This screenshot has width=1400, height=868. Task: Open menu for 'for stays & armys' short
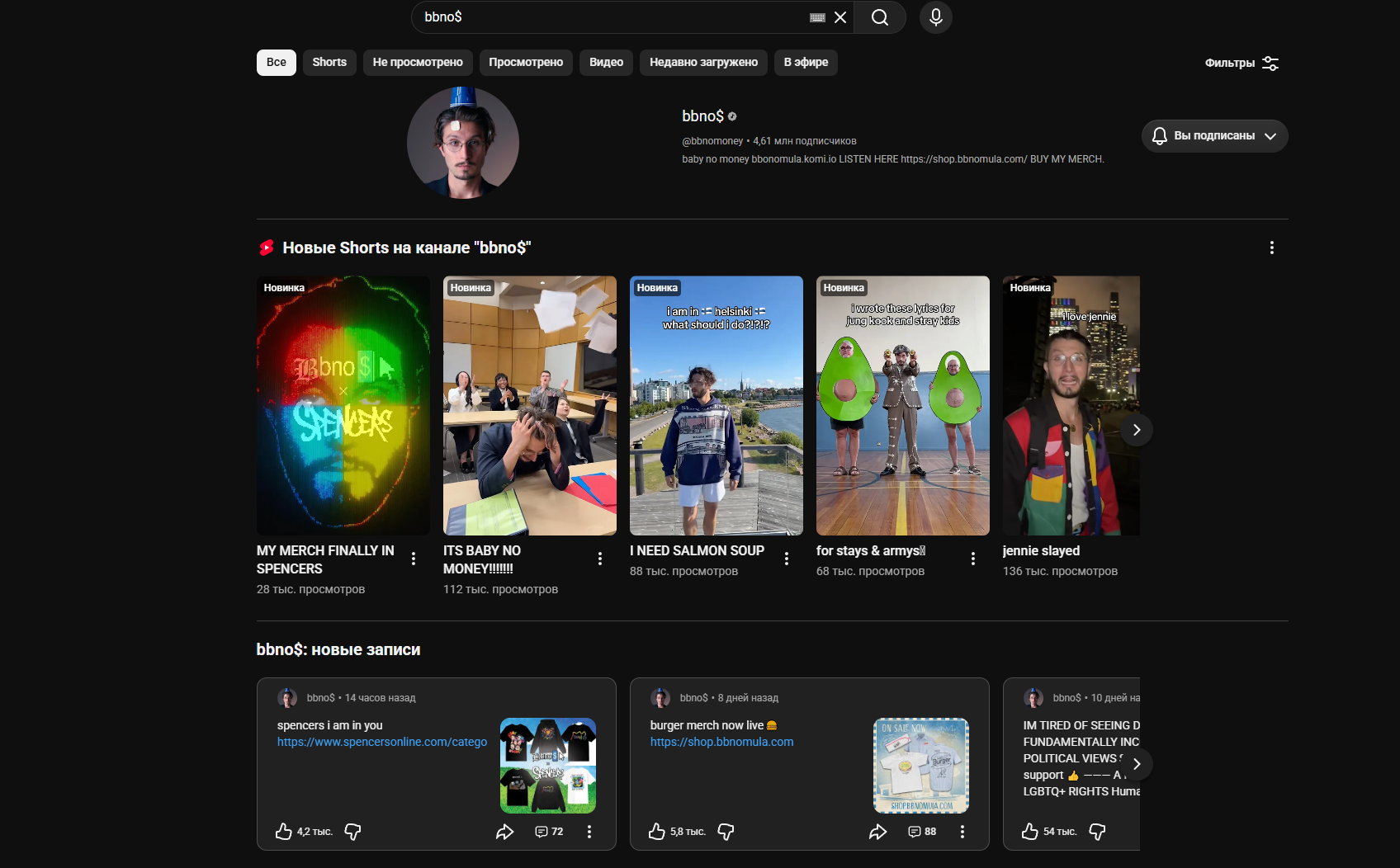[973, 559]
